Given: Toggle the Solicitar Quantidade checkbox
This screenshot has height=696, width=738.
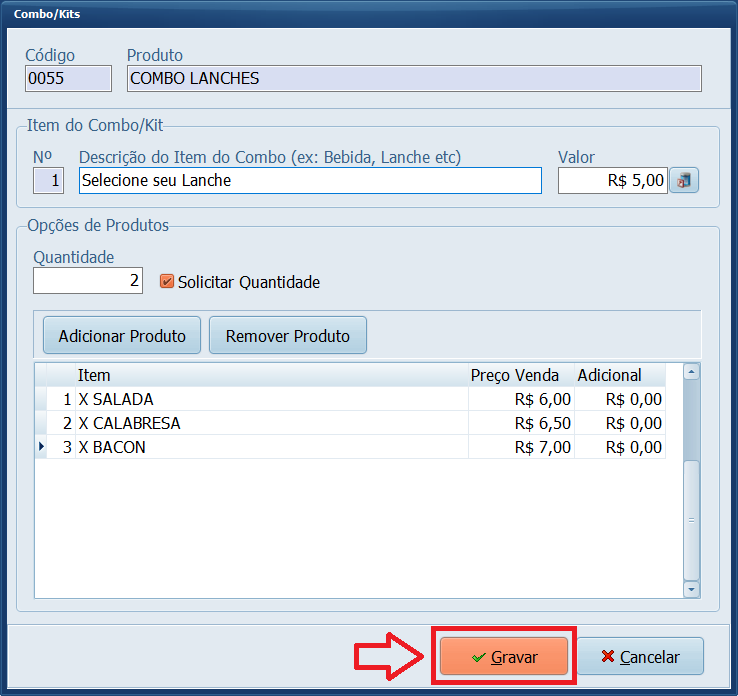Looking at the screenshot, I should coord(167,281).
